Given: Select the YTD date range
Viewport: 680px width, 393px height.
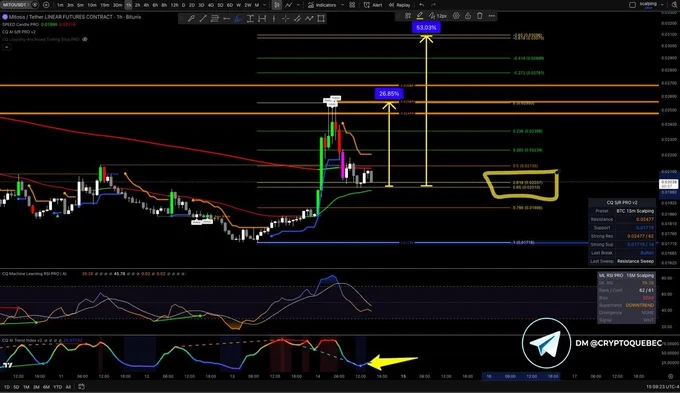Looking at the screenshot, I should coord(57,387).
